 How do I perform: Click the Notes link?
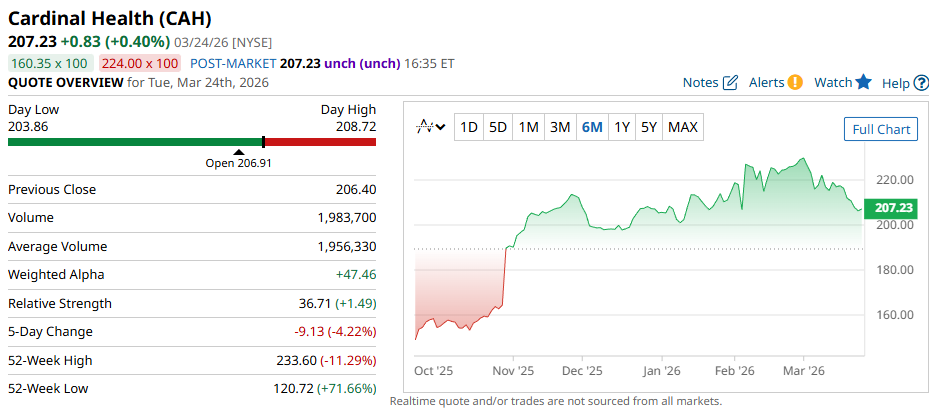700,82
